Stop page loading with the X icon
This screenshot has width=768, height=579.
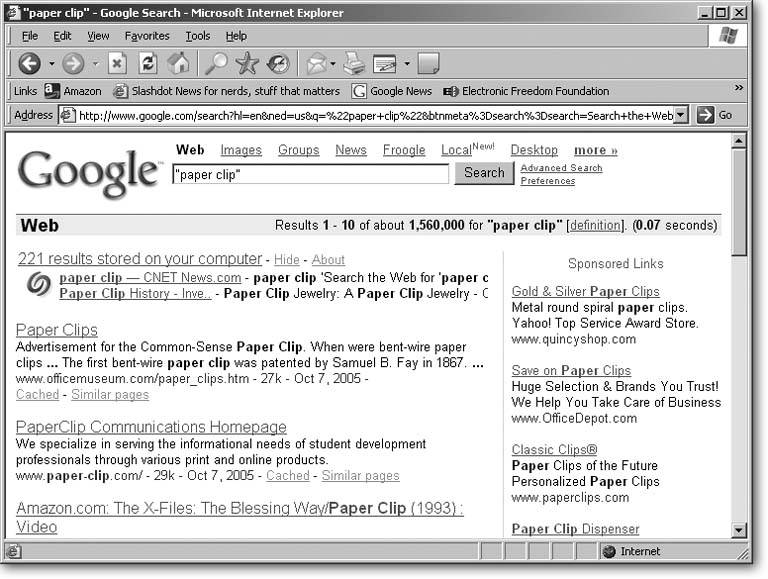[117, 63]
